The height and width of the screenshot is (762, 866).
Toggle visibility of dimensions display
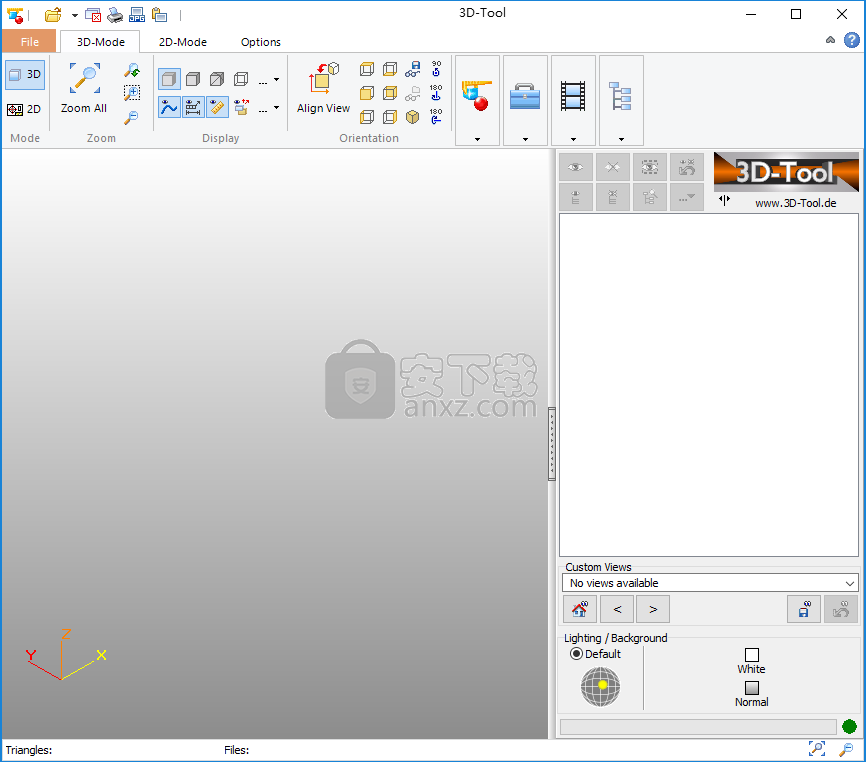pos(193,107)
